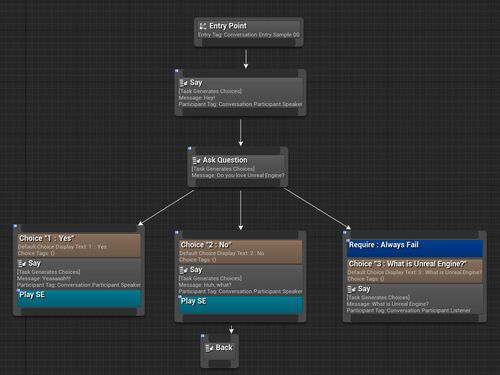The image size is (500, 375).
Task: Click Play SE under Choice 1 Yes
Action: [79, 298]
